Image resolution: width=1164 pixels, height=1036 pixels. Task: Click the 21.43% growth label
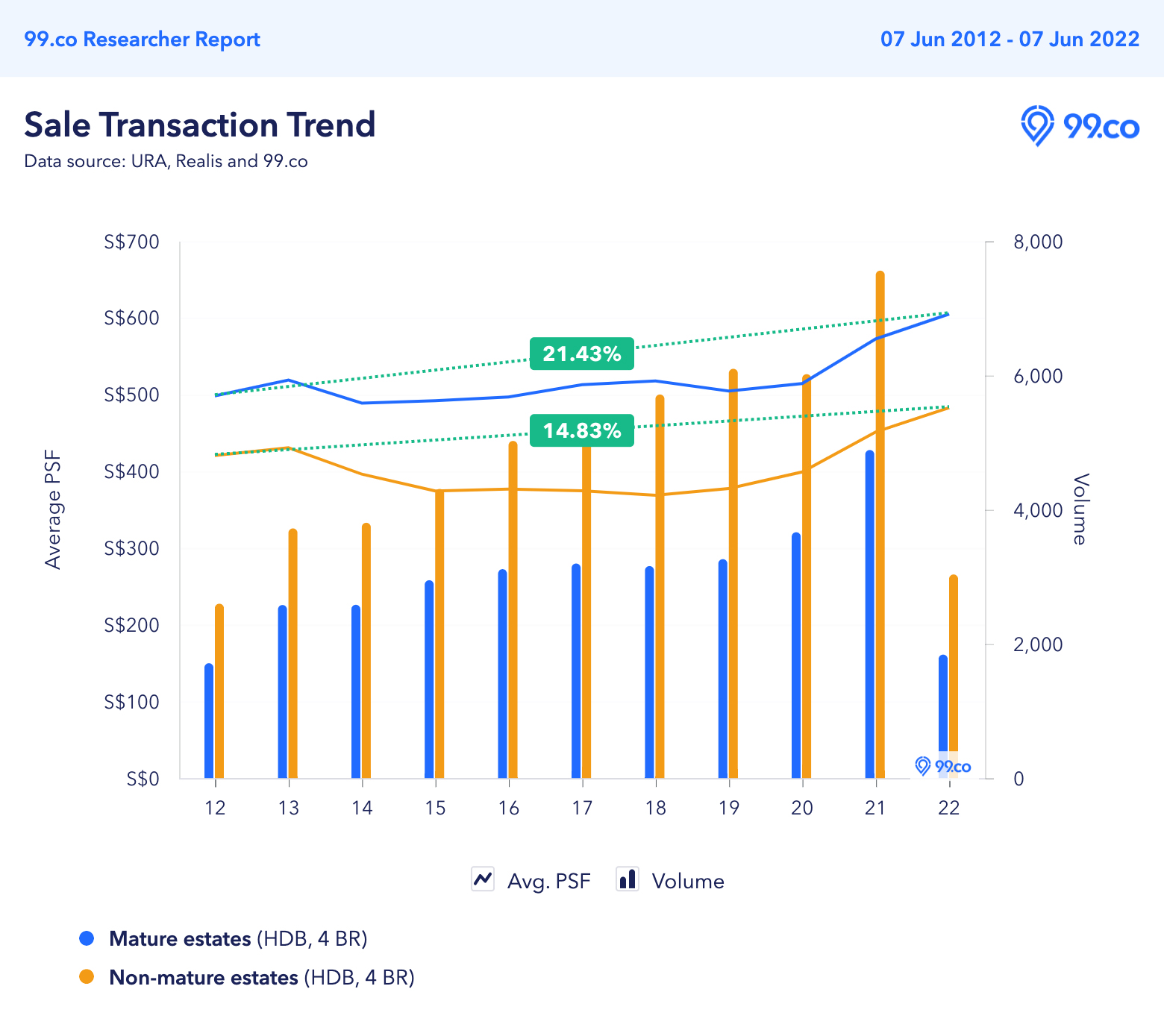coord(582,354)
